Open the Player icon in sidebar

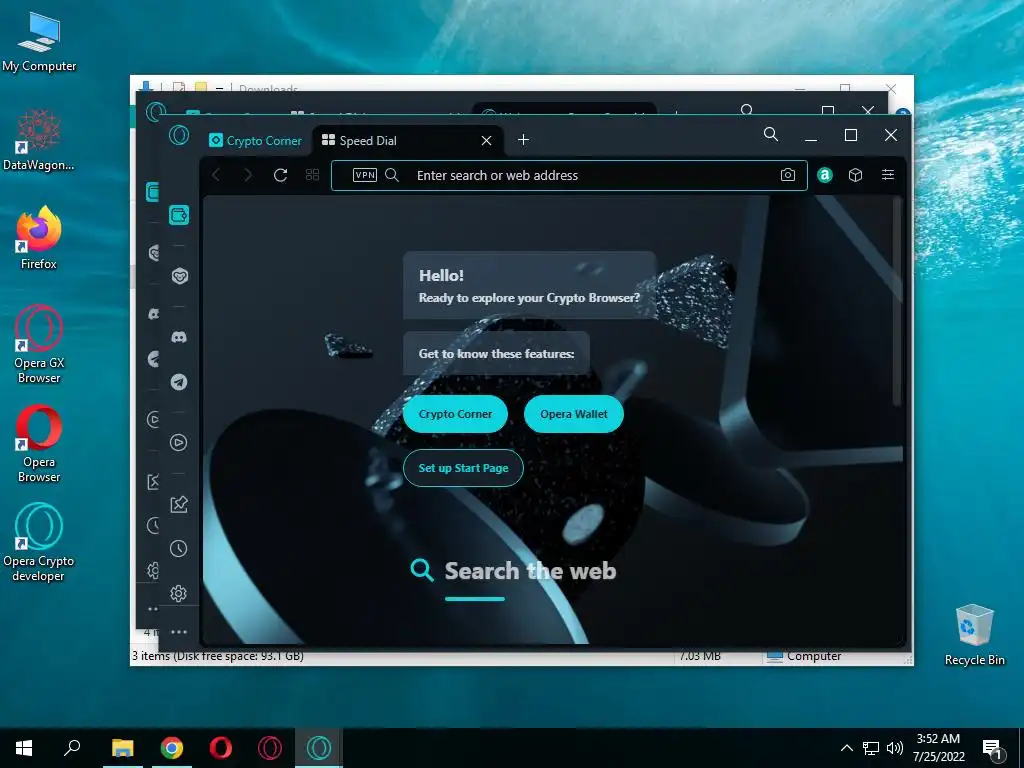click(x=179, y=443)
